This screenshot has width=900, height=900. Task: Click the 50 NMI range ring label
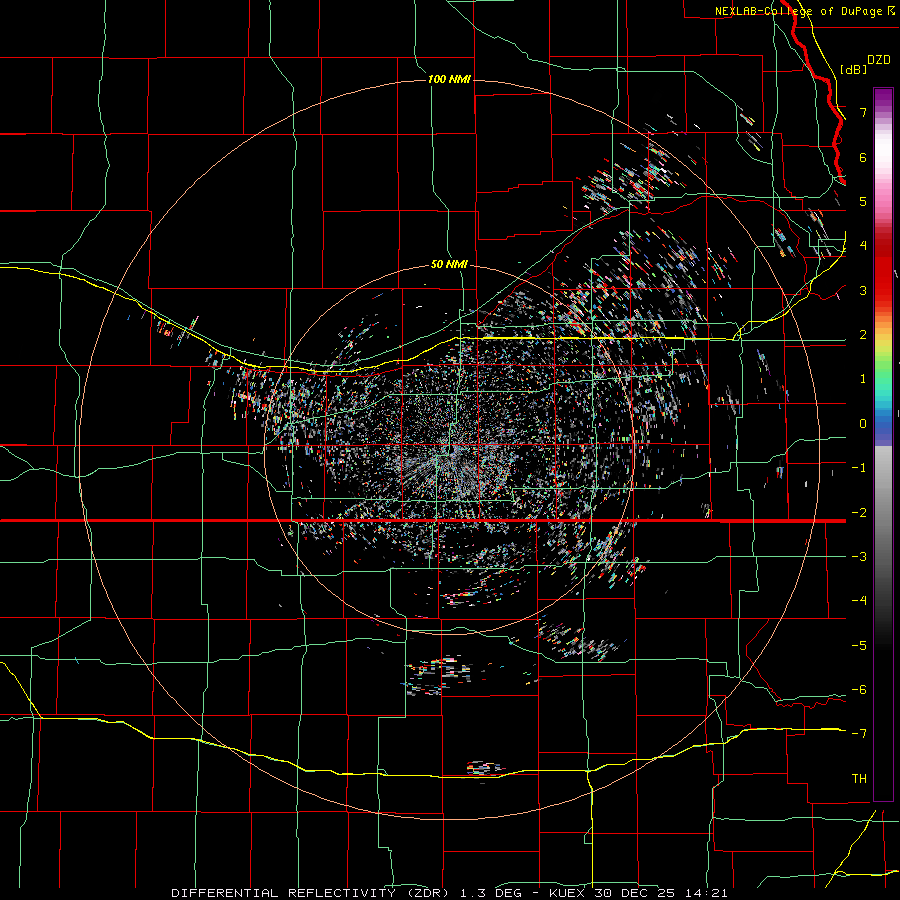[449, 264]
